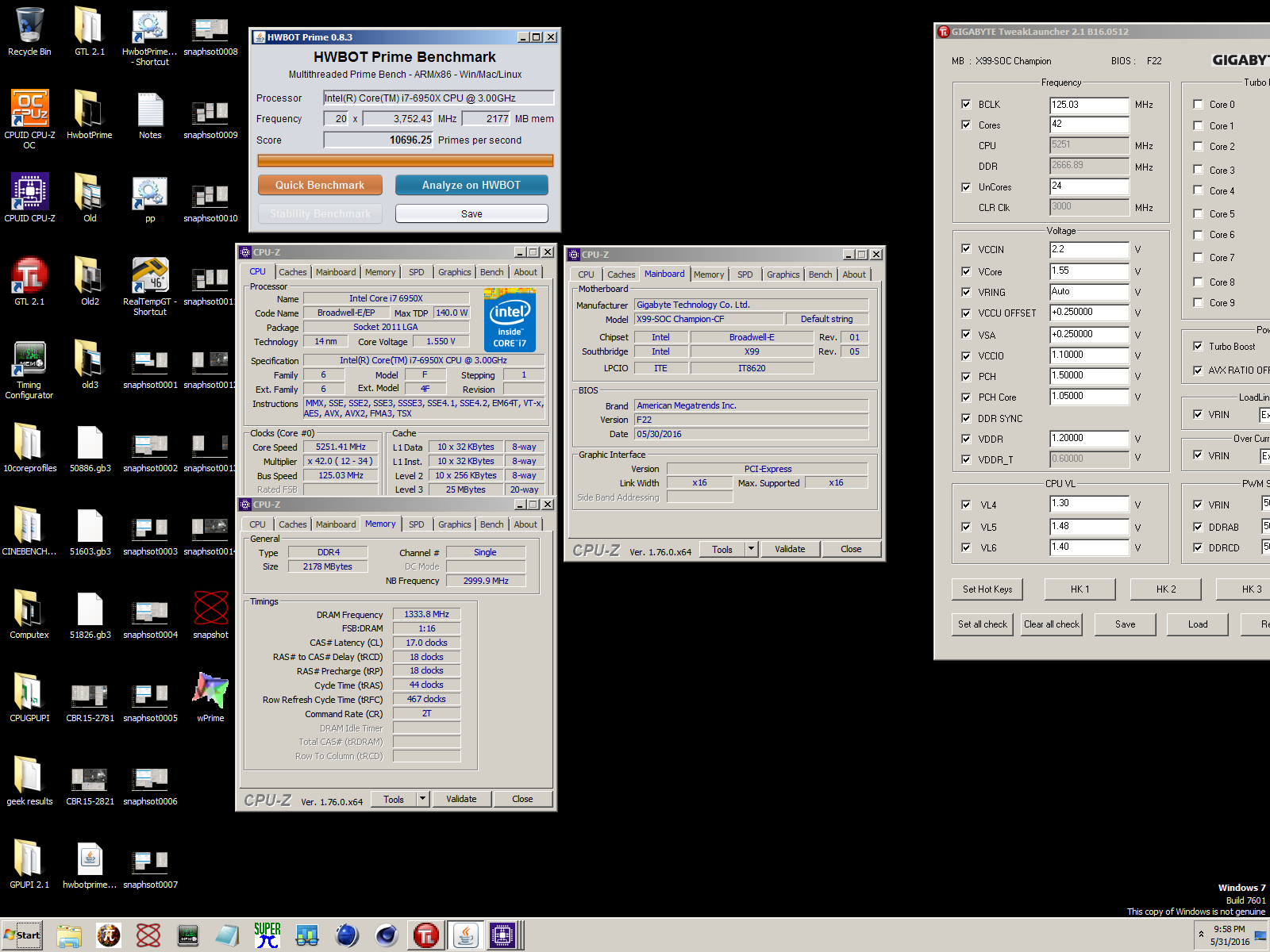Select the Bench tab in Mainboard CPU-Z window
Screen dimensions: 1270x952
tap(820, 274)
